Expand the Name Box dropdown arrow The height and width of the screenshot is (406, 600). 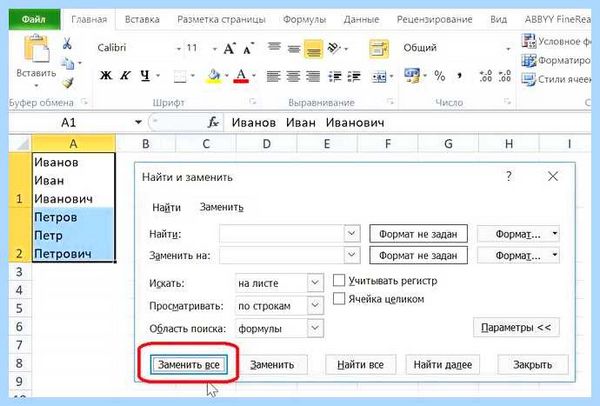coord(138,122)
